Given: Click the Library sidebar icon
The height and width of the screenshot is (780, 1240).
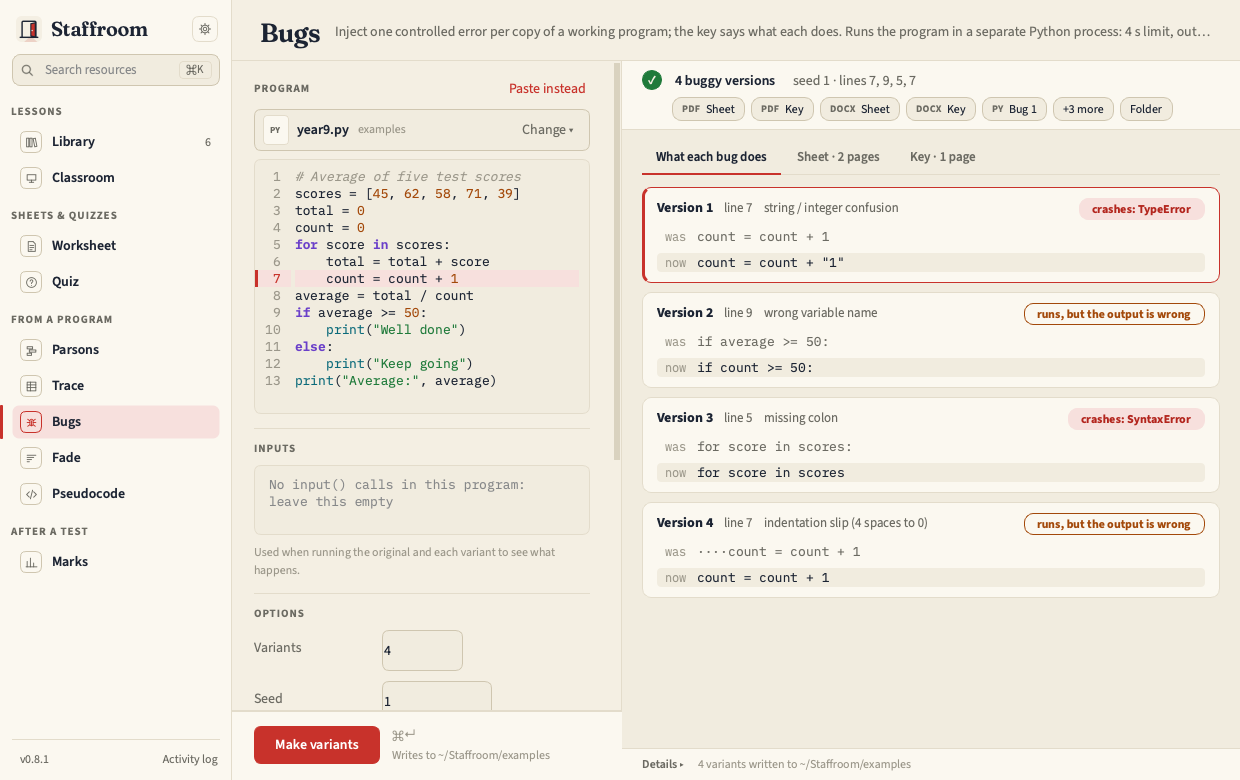Looking at the screenshot, I should click(x=31, y=142).
